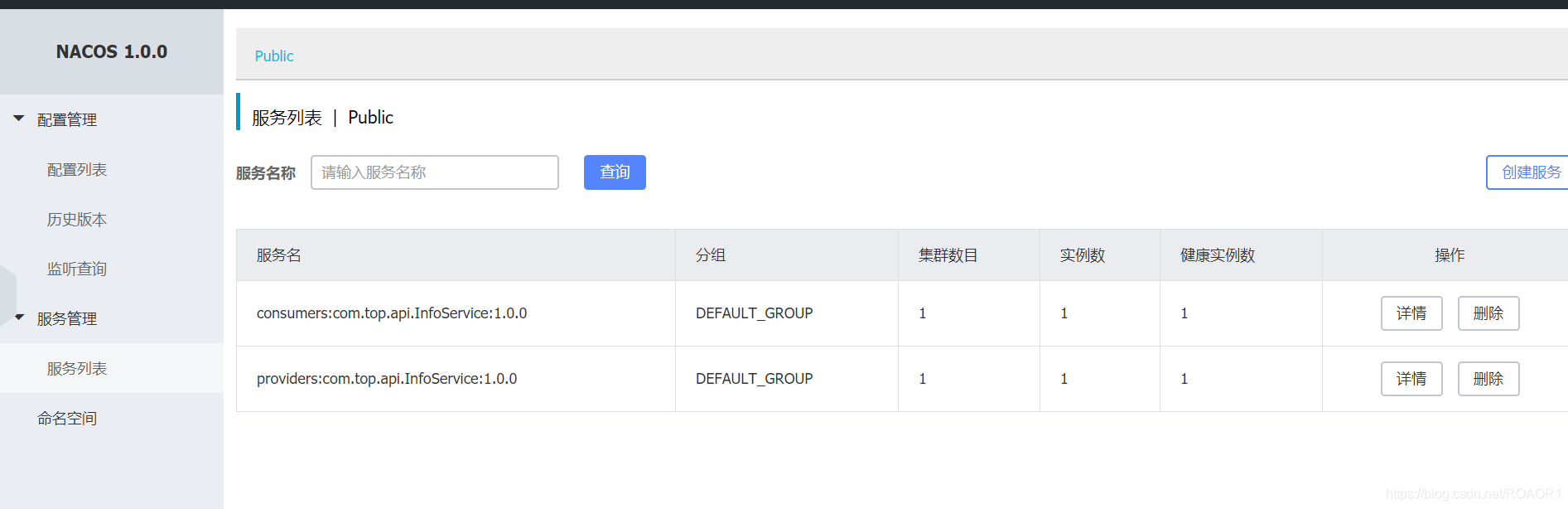Click the 服务列表 | Public page title
Viewport: 1568px width, 509px height.
[322, 118]
